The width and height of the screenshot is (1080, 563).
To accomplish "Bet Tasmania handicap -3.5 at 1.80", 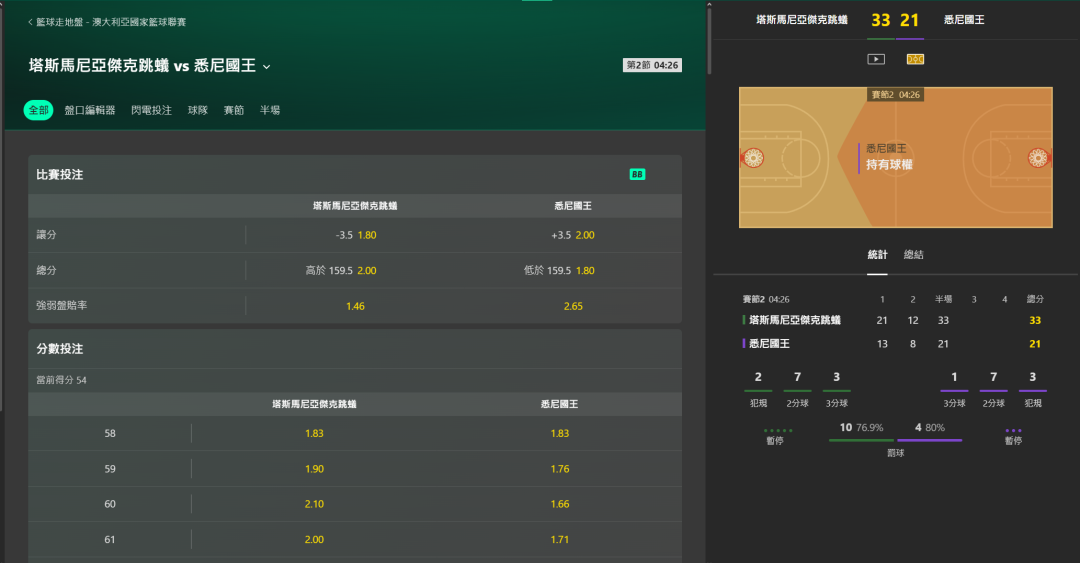I will [x=355, y=235].
